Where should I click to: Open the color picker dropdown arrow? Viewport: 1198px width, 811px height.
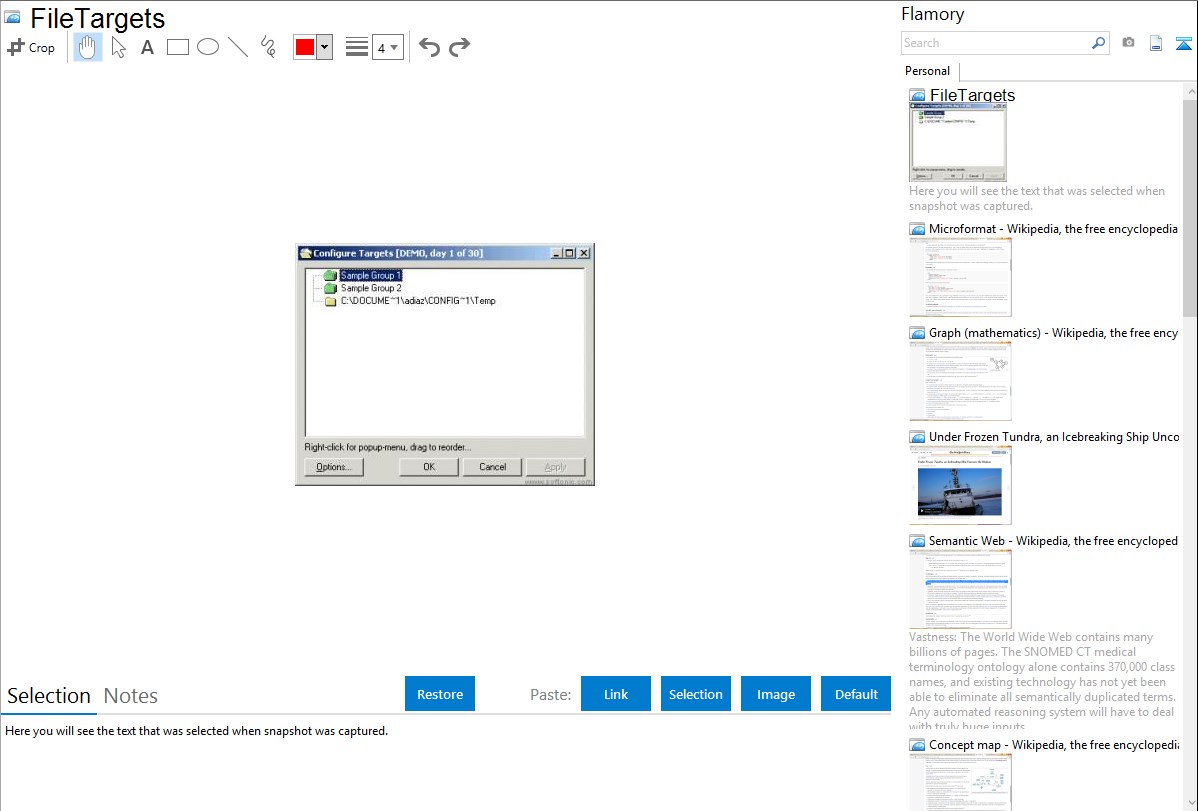[x=325, y=47]
